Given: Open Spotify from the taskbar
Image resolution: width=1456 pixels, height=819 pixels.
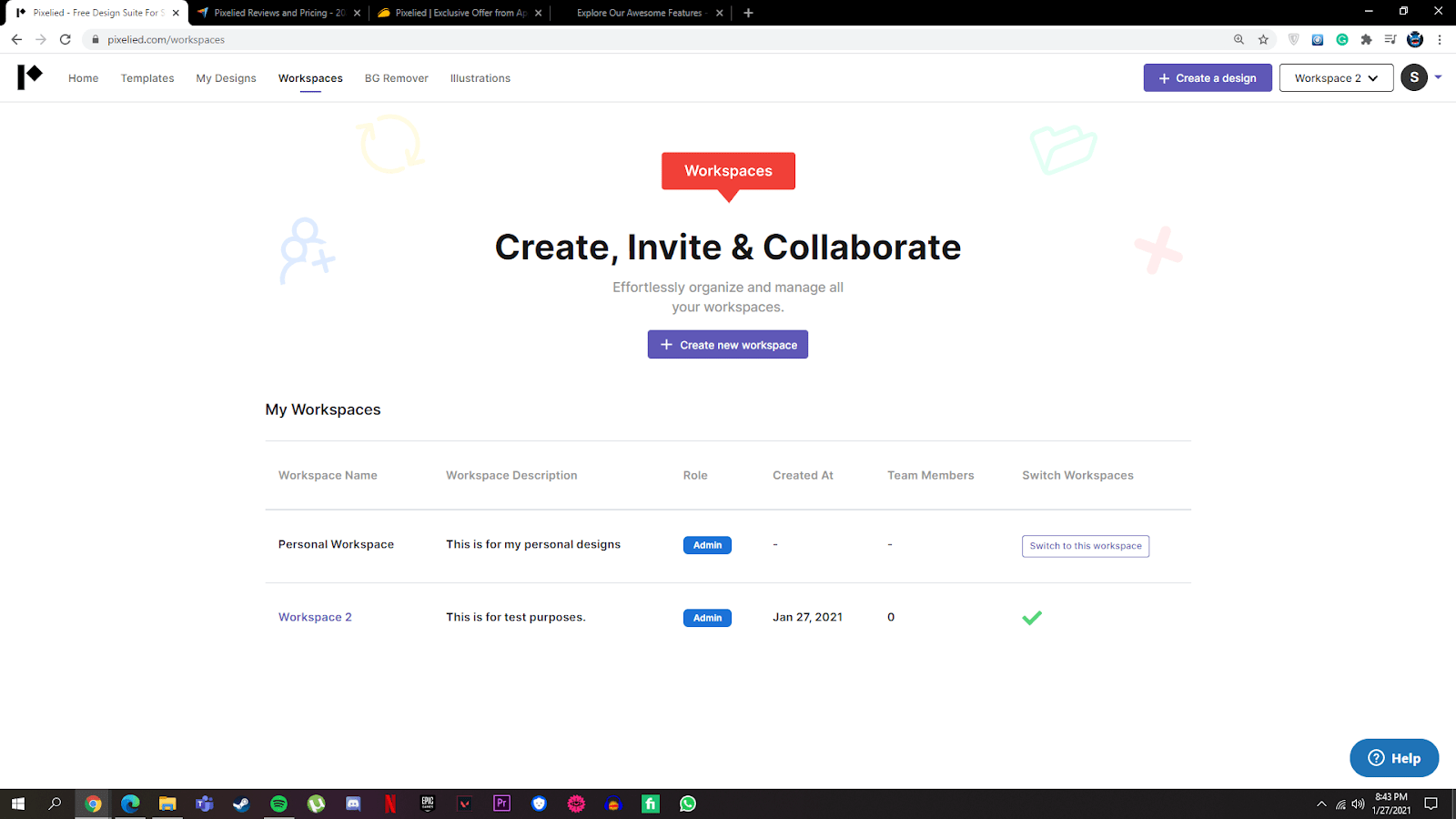Looking at the screenshot, I should pos(278,804).
